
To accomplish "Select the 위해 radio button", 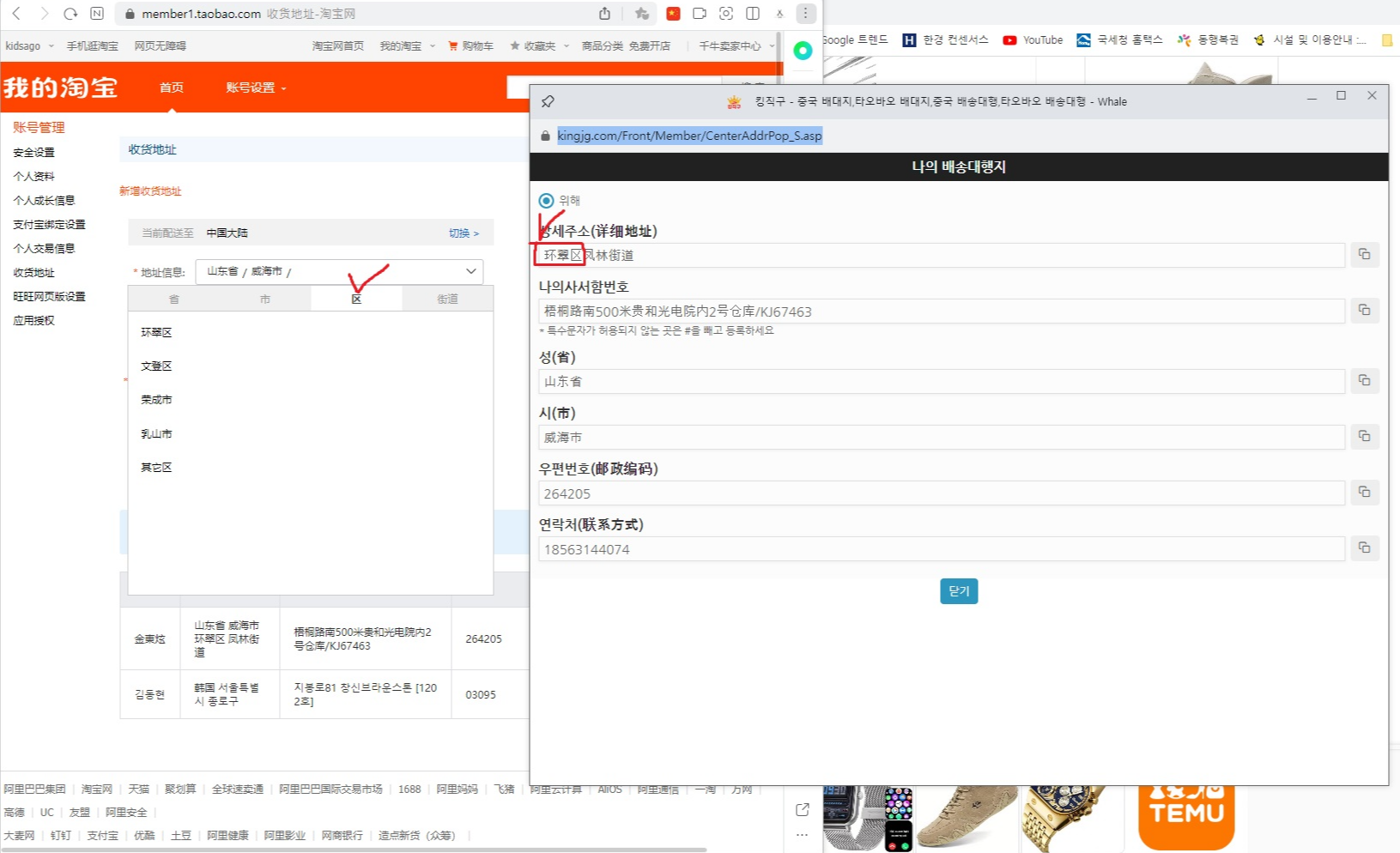I will point(546,201).
